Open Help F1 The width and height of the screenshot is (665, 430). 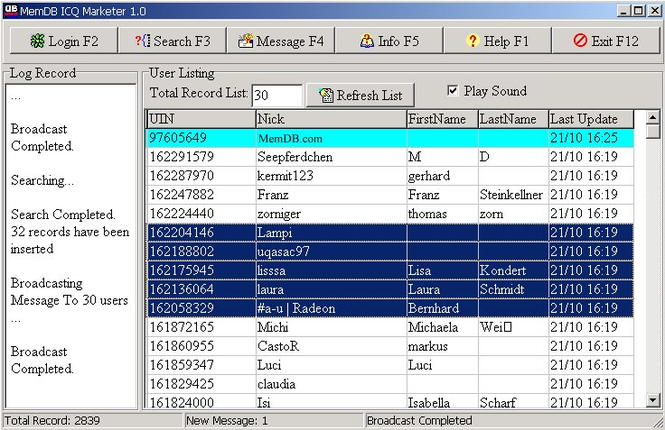click(x=497, y=41)
